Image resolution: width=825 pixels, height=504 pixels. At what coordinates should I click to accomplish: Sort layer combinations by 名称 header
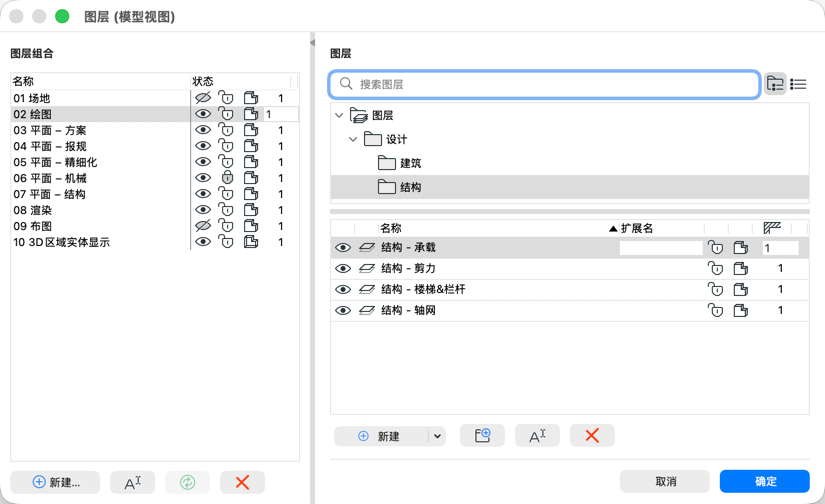23,81
